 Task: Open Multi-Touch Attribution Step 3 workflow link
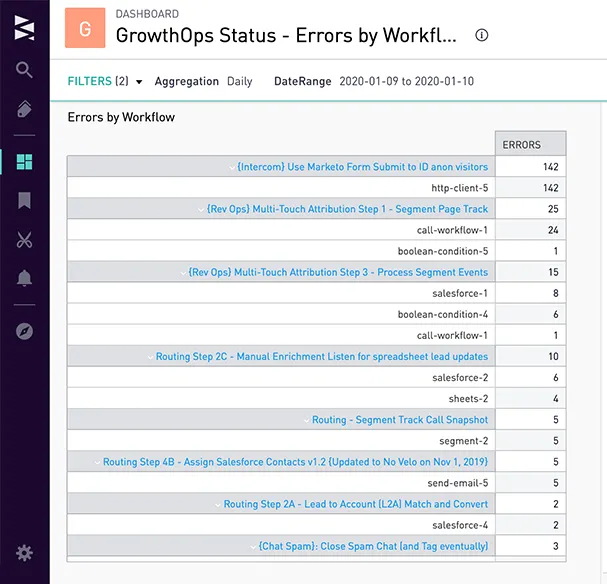coord(338,272)
